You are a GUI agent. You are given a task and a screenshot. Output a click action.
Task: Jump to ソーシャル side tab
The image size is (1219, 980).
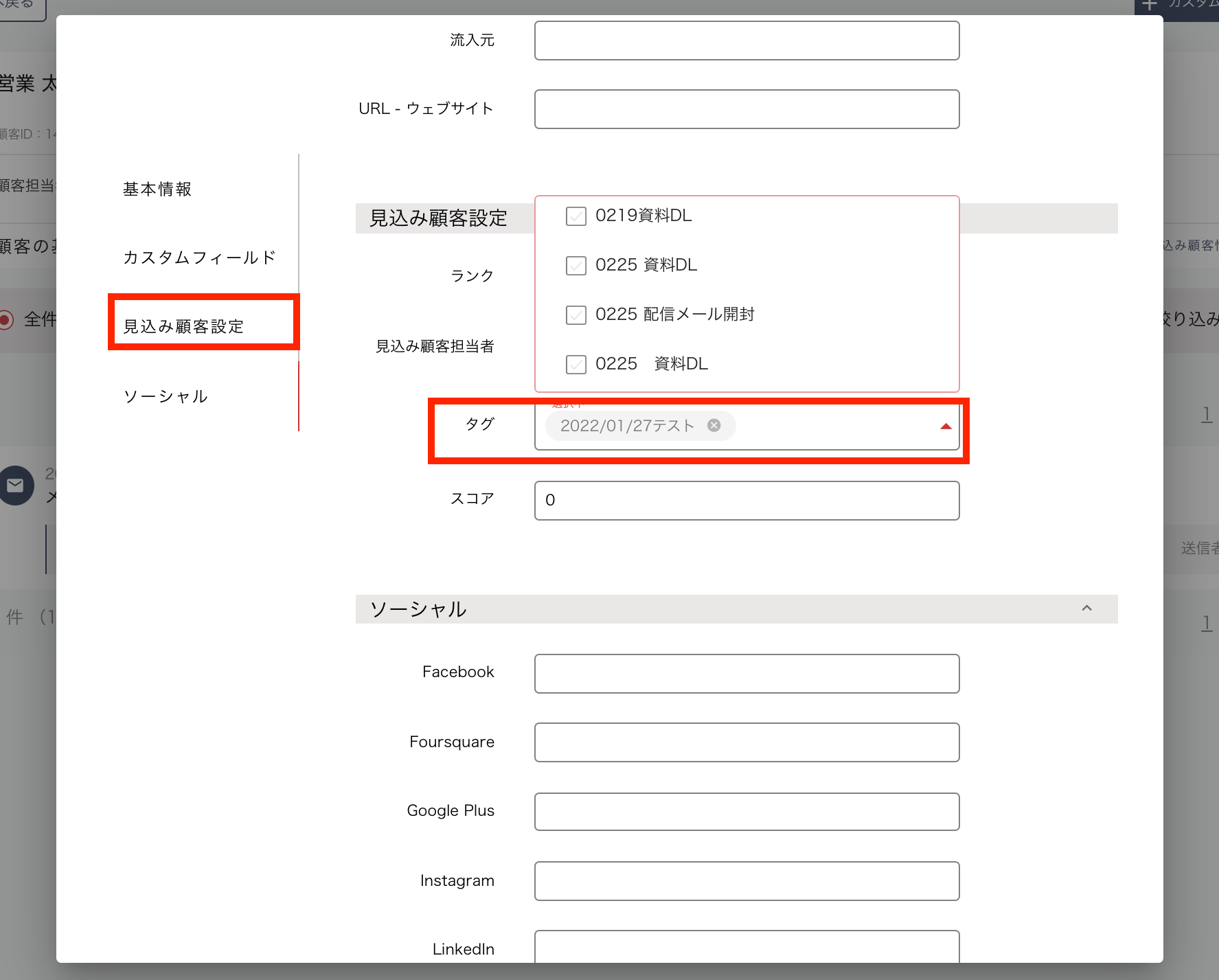tap(166, 397)
